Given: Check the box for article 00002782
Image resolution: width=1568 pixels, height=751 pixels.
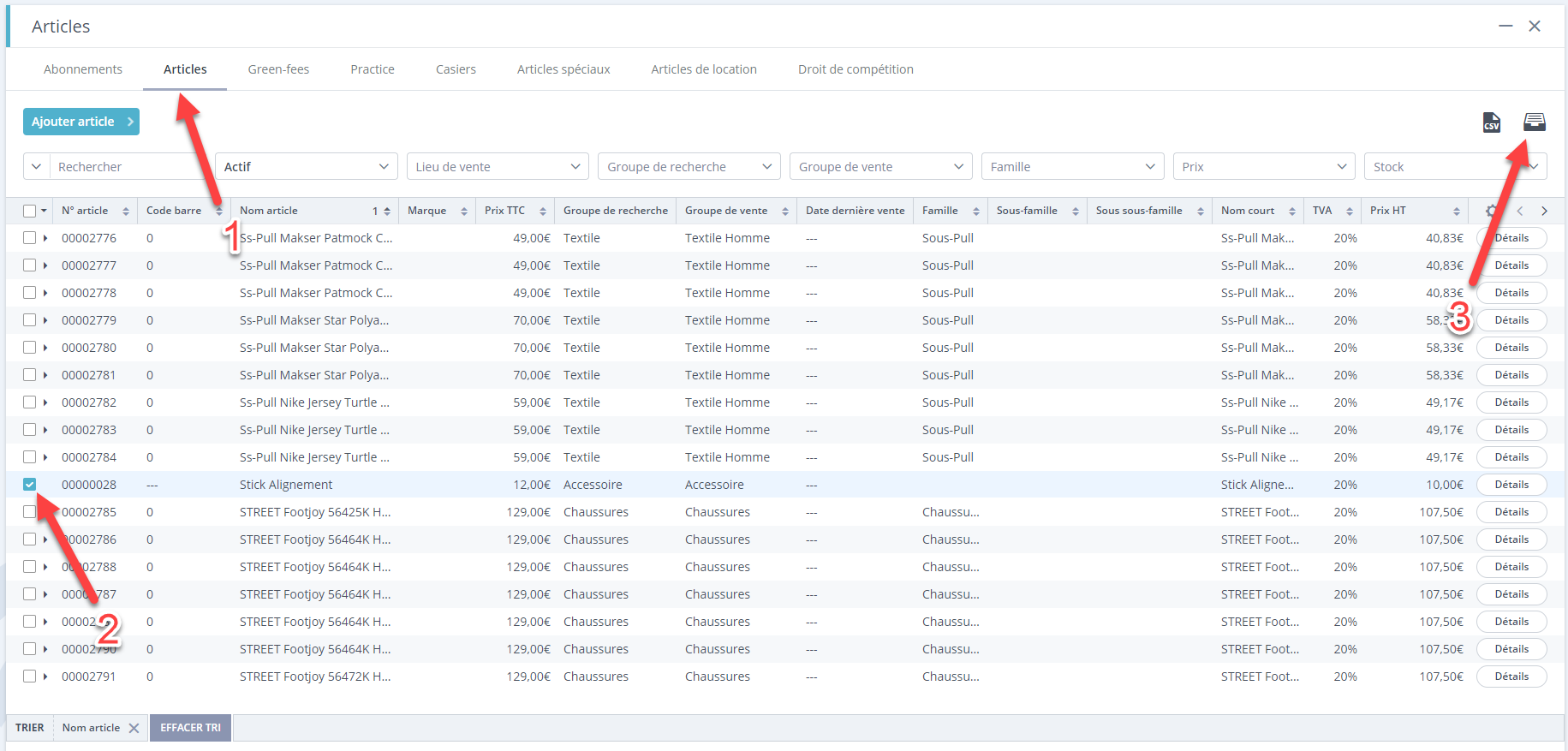Looking at the screenshot, I should pyautogui.click(x=30, y=402).
